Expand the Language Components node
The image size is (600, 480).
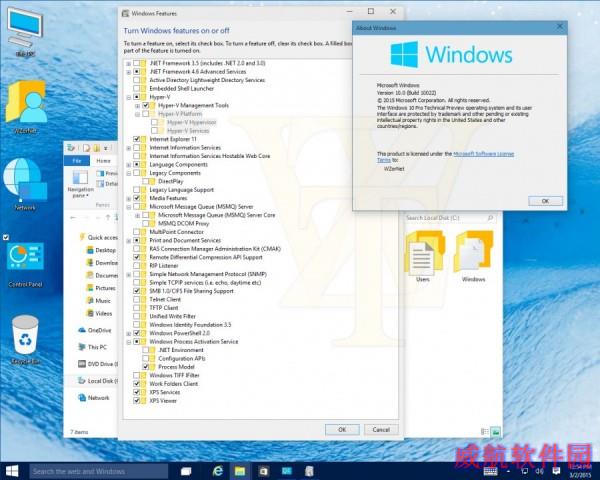(x=129, y=165)
